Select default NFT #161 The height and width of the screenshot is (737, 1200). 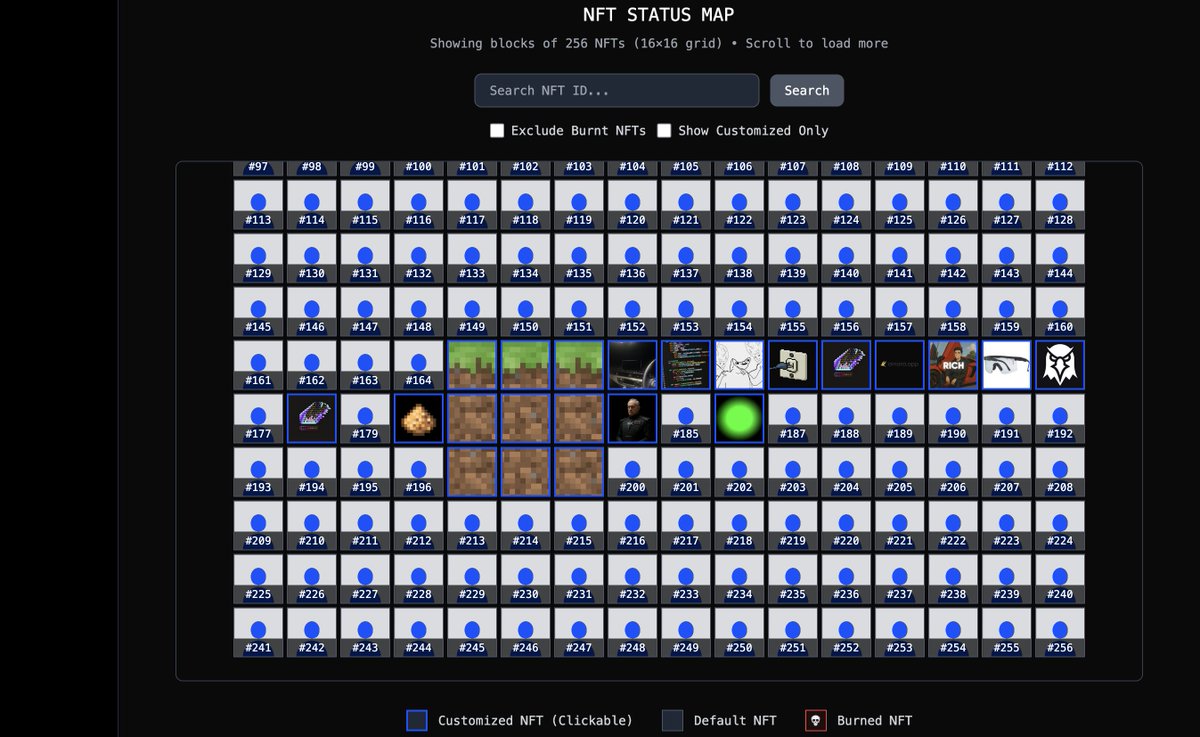(x=258, y=365)
